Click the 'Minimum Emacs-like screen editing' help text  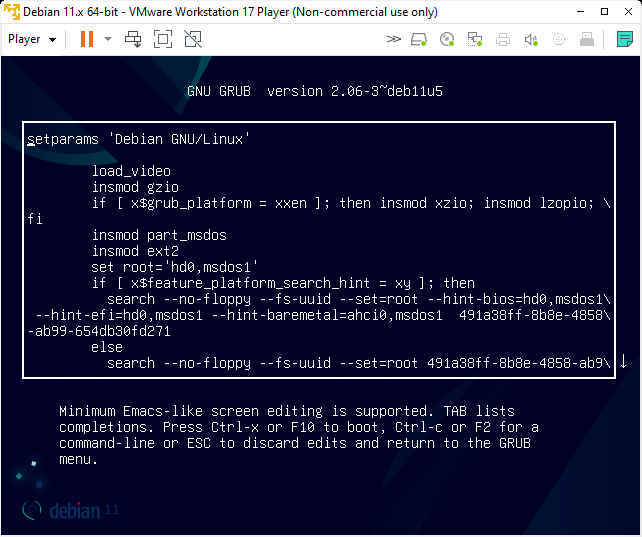point(299,435)
